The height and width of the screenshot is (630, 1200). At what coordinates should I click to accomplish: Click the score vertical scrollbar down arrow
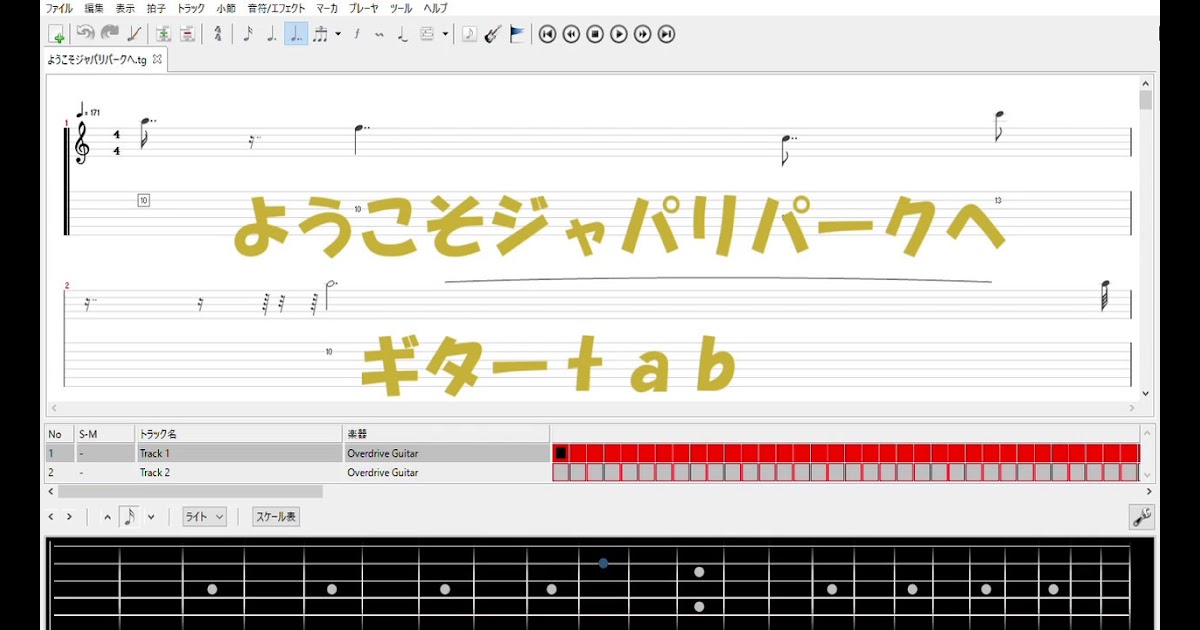(x=1146, y=394)
